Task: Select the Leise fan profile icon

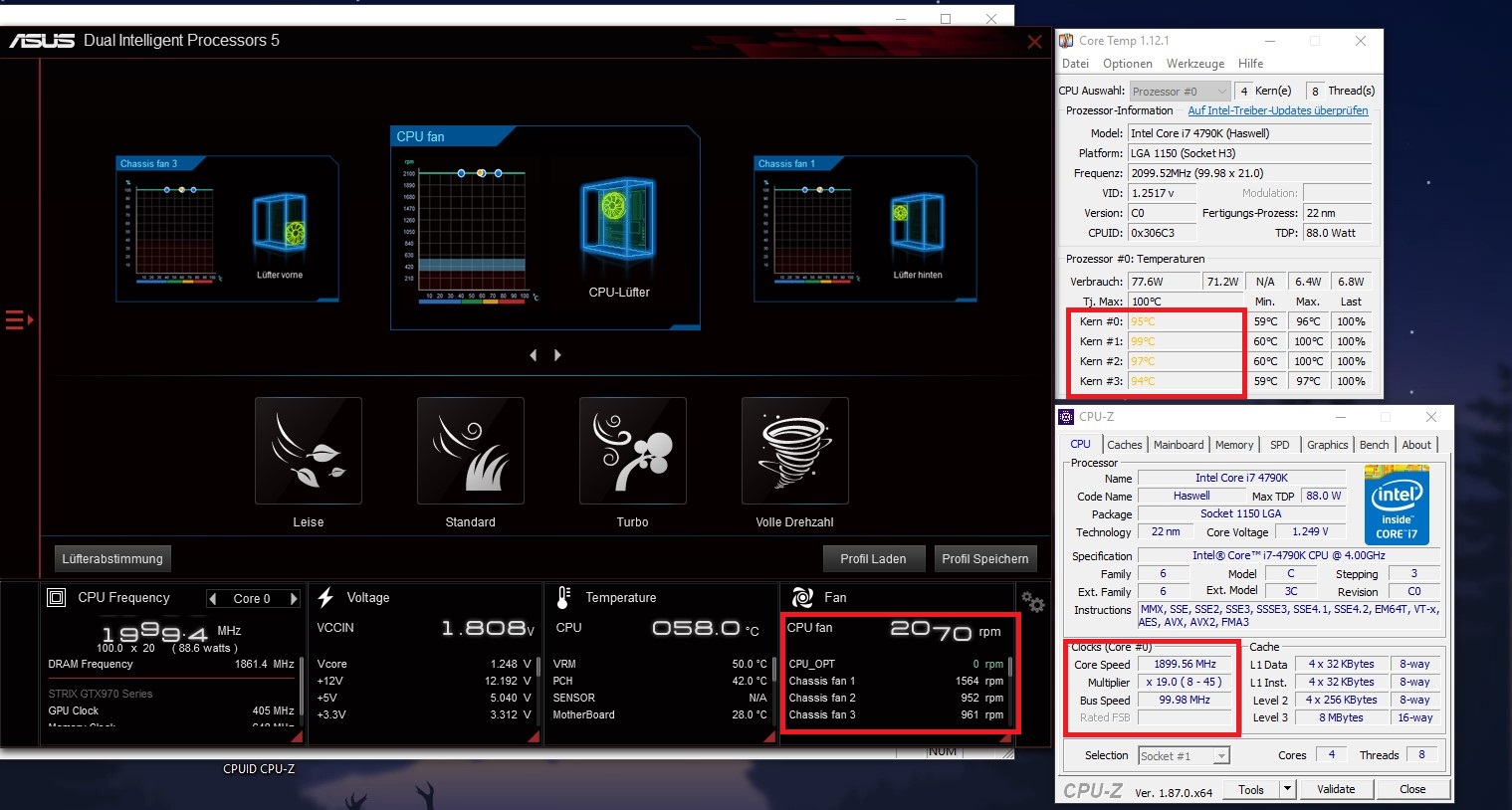Action: (x=309, y=452)
